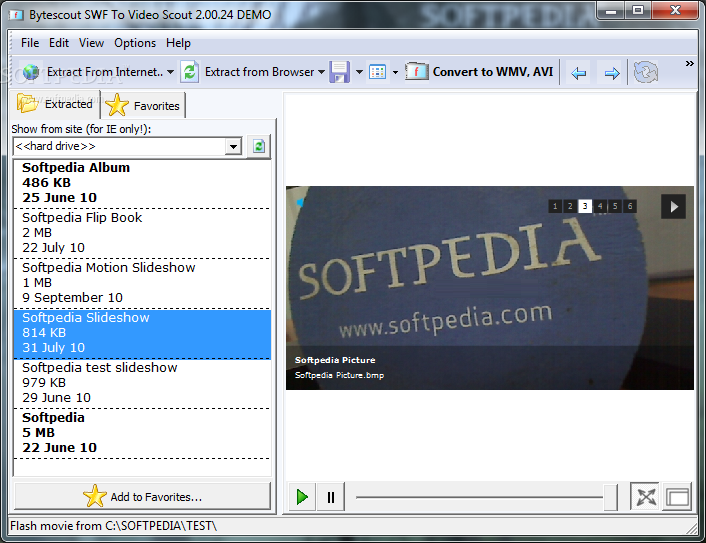Select Softpedia Flip Book list entry
Screen dimensions: 706x543
coord(142,233)
